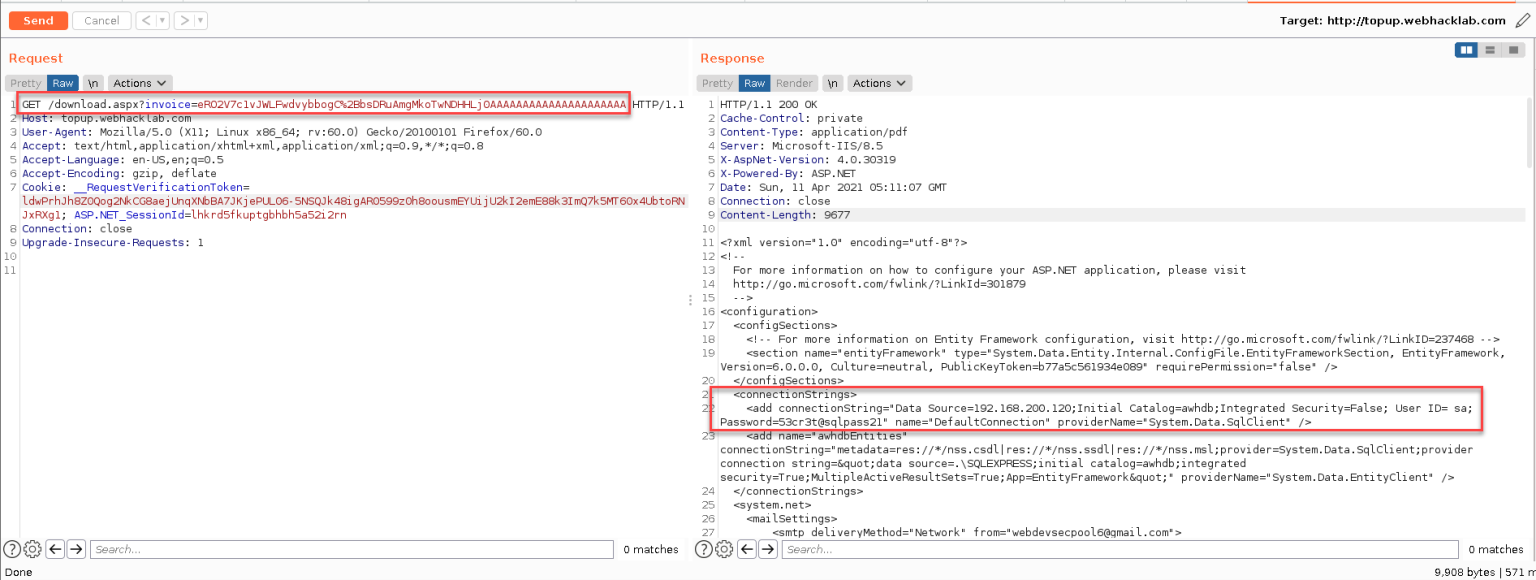This screenshot has height=580, width=1536.
Task: Open the Request Actions dropdown
Action: click(139, 83)
